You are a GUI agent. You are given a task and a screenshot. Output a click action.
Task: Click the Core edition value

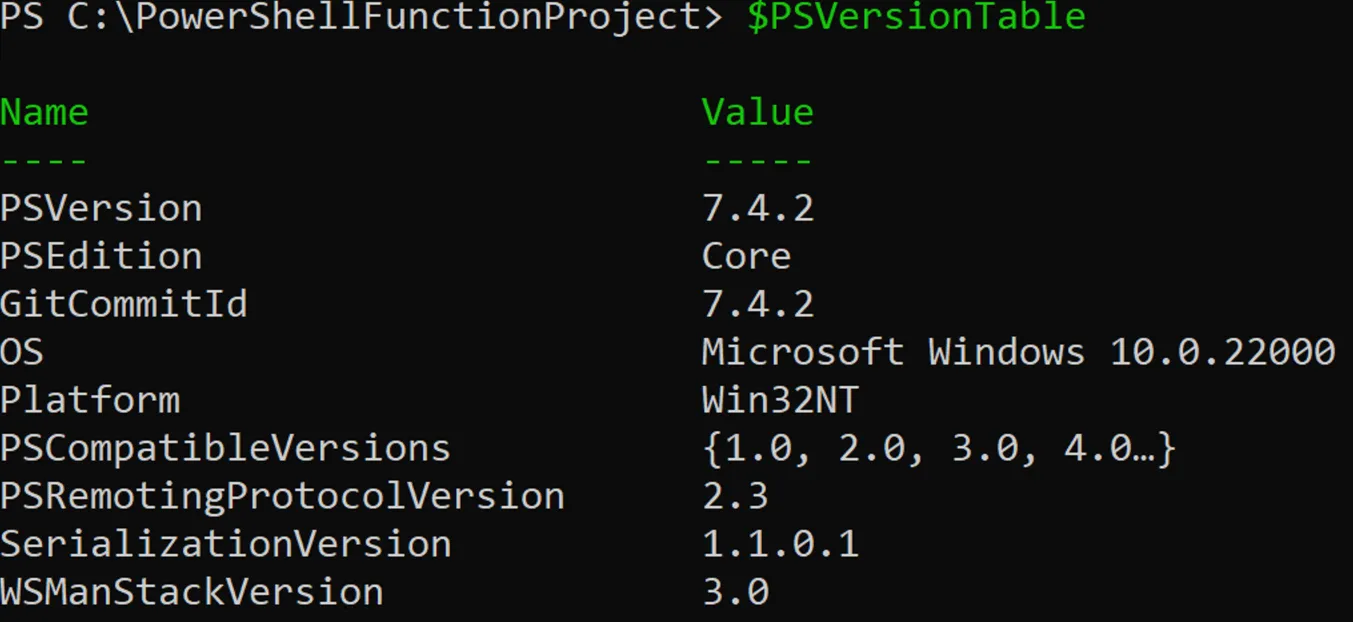[747, 256]
